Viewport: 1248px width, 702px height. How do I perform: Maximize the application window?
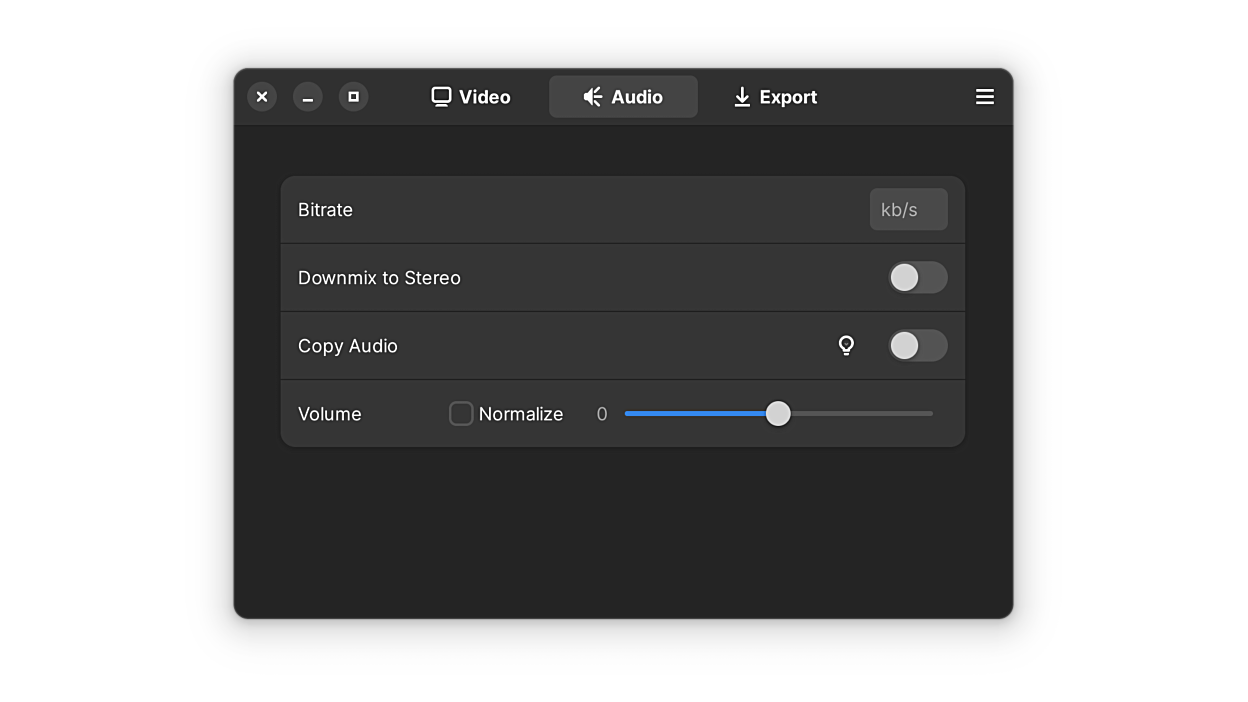[x=353, y=97]
